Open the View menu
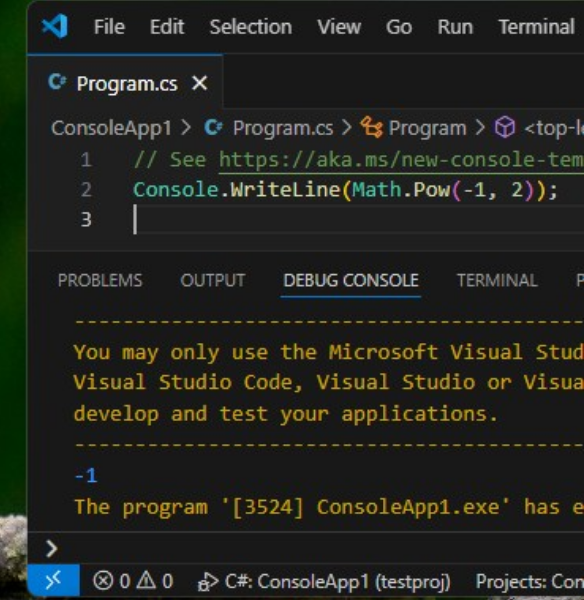 pos(339,27)
